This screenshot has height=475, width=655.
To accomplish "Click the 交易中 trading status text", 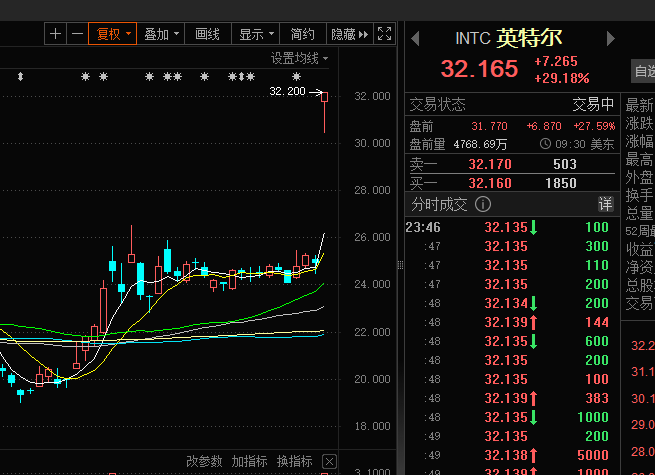I will pos(593,104).
